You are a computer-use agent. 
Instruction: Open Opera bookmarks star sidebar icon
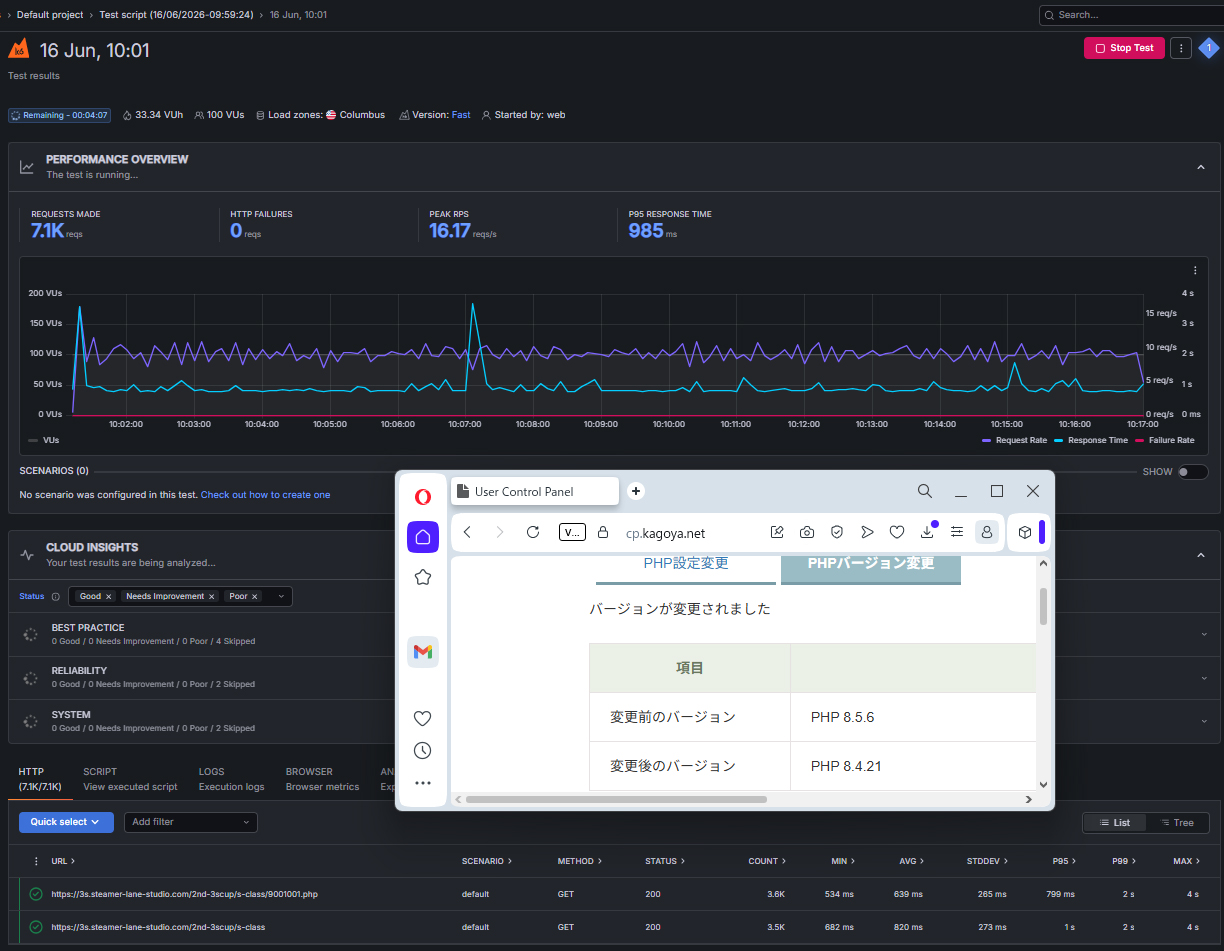423,577
